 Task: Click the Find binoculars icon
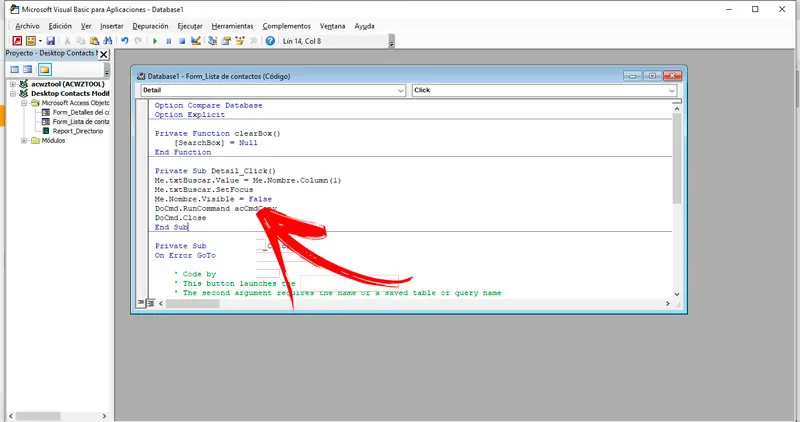click(x=106, y=41)
